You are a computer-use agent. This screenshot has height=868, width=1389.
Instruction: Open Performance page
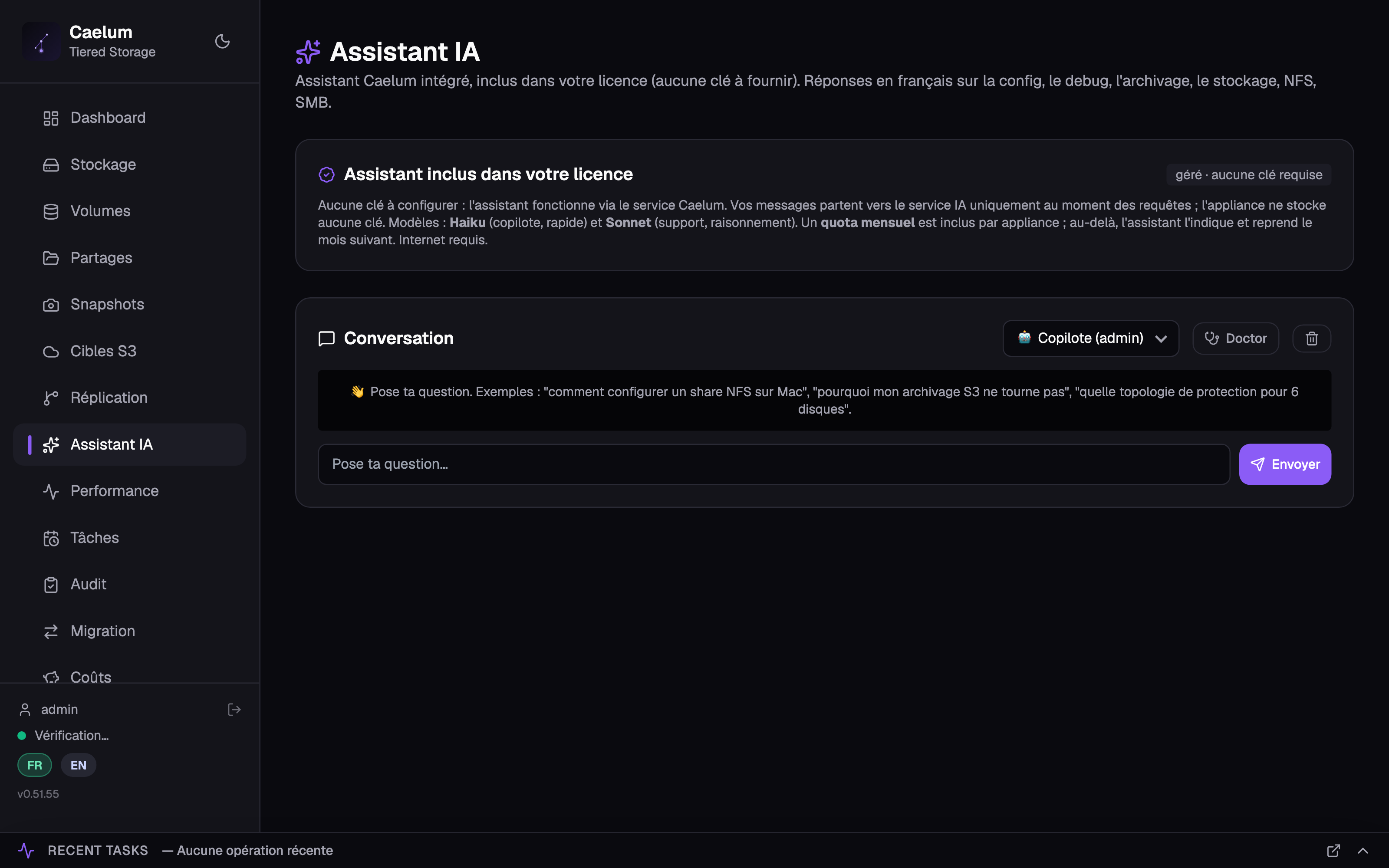coord(130,491)
